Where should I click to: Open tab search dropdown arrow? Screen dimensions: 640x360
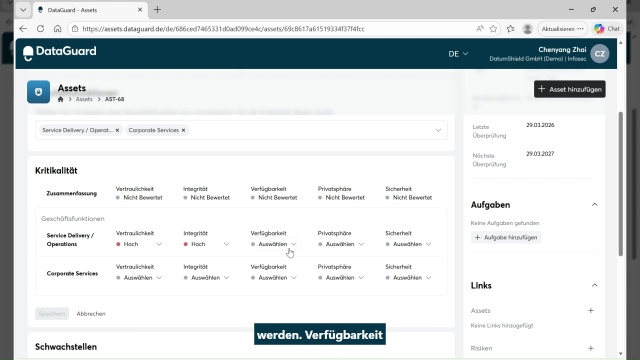tap(23, 10)
